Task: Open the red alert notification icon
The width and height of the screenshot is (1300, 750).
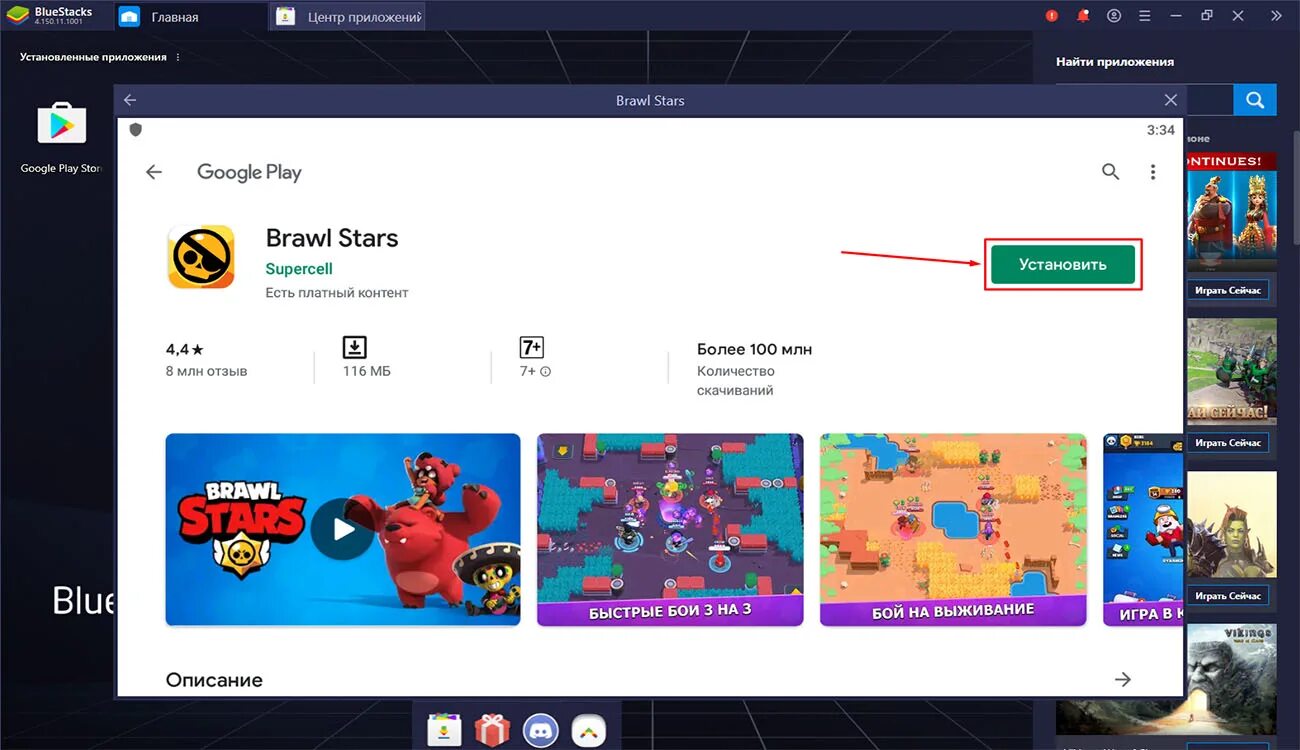Action: point(1052,16)
